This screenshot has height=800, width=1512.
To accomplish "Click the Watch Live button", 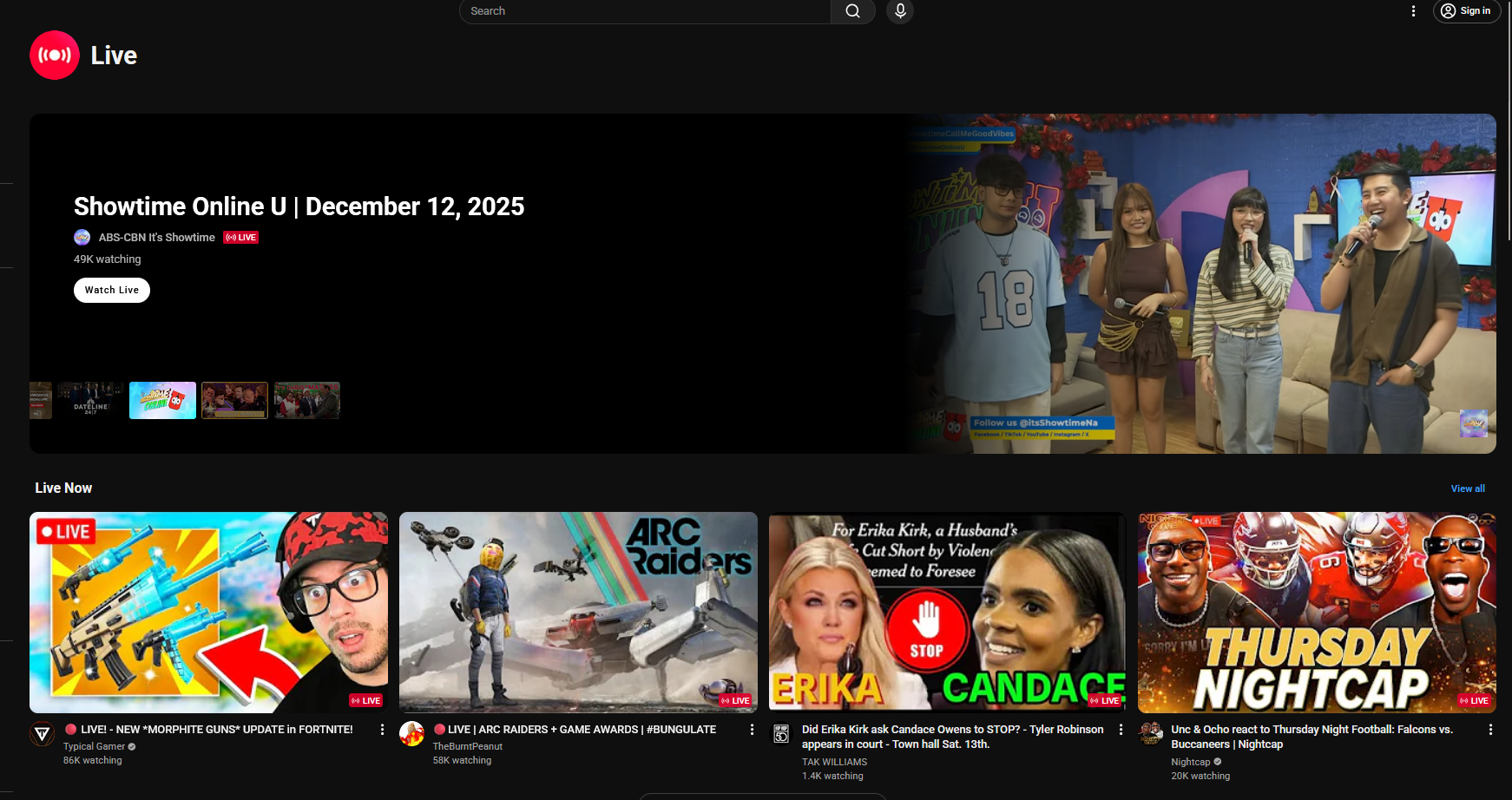I will 112,290.
